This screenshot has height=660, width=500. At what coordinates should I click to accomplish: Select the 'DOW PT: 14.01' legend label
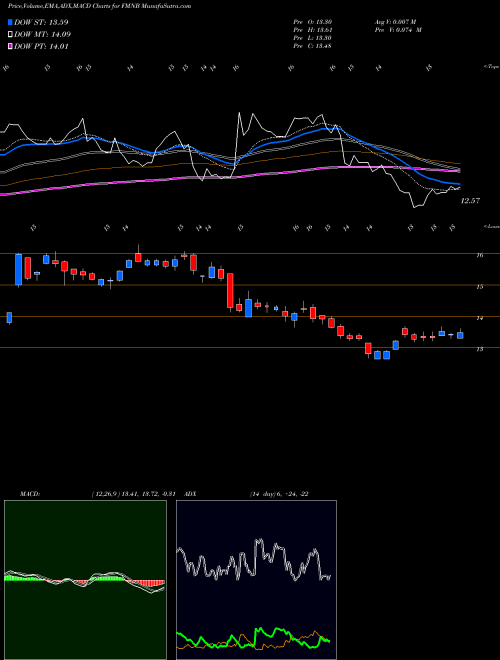41,47
